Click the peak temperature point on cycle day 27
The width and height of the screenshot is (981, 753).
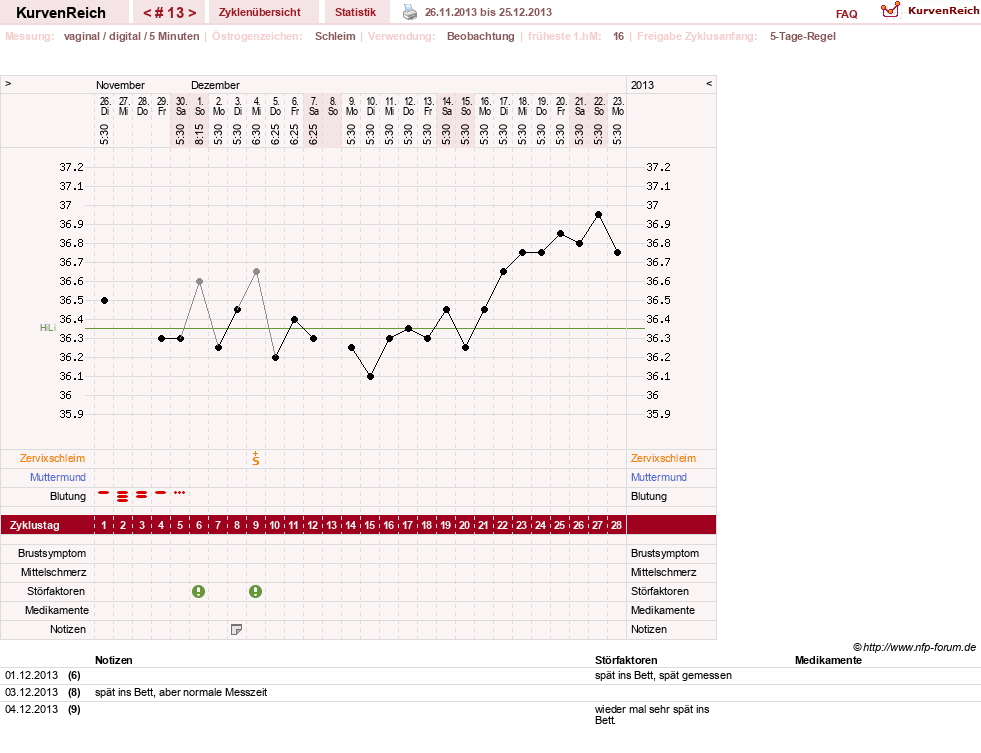click(x=599, y=215)
